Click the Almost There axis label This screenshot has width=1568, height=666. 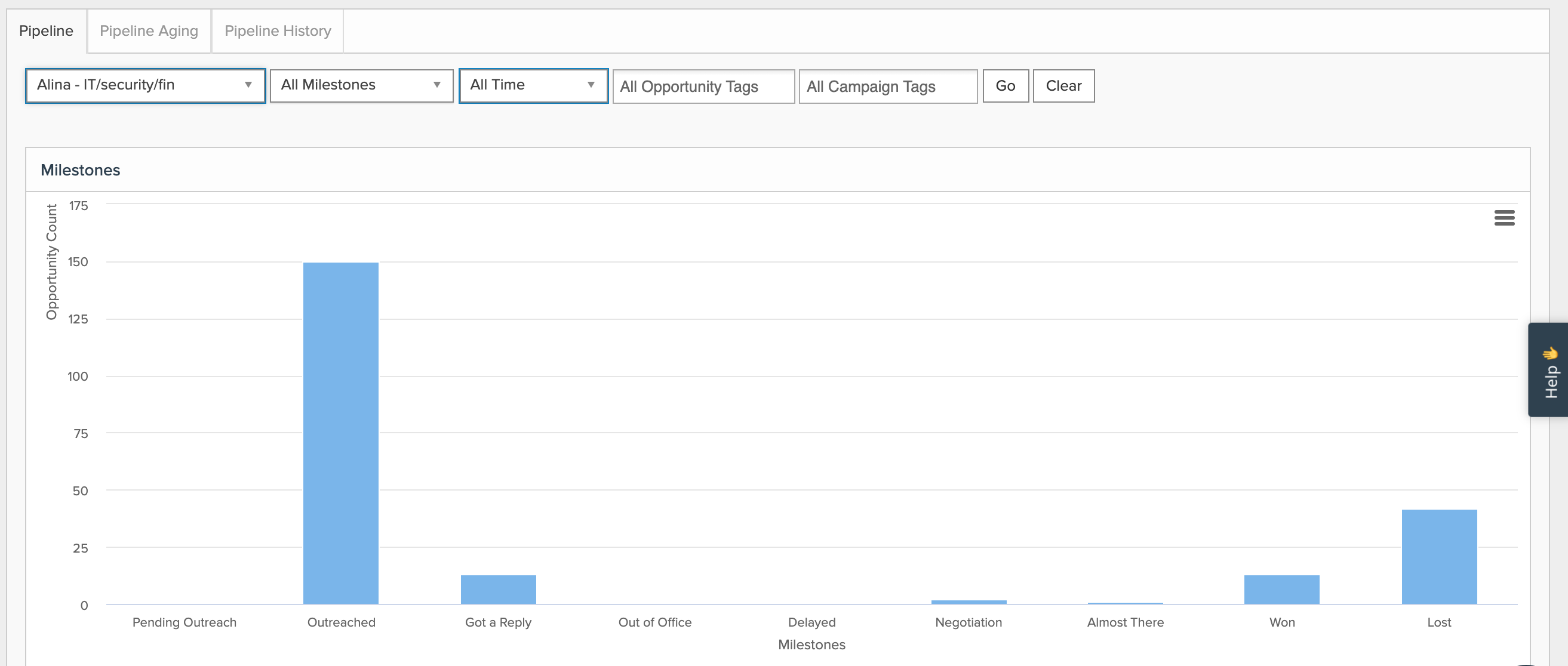[x=1126, y=622]
